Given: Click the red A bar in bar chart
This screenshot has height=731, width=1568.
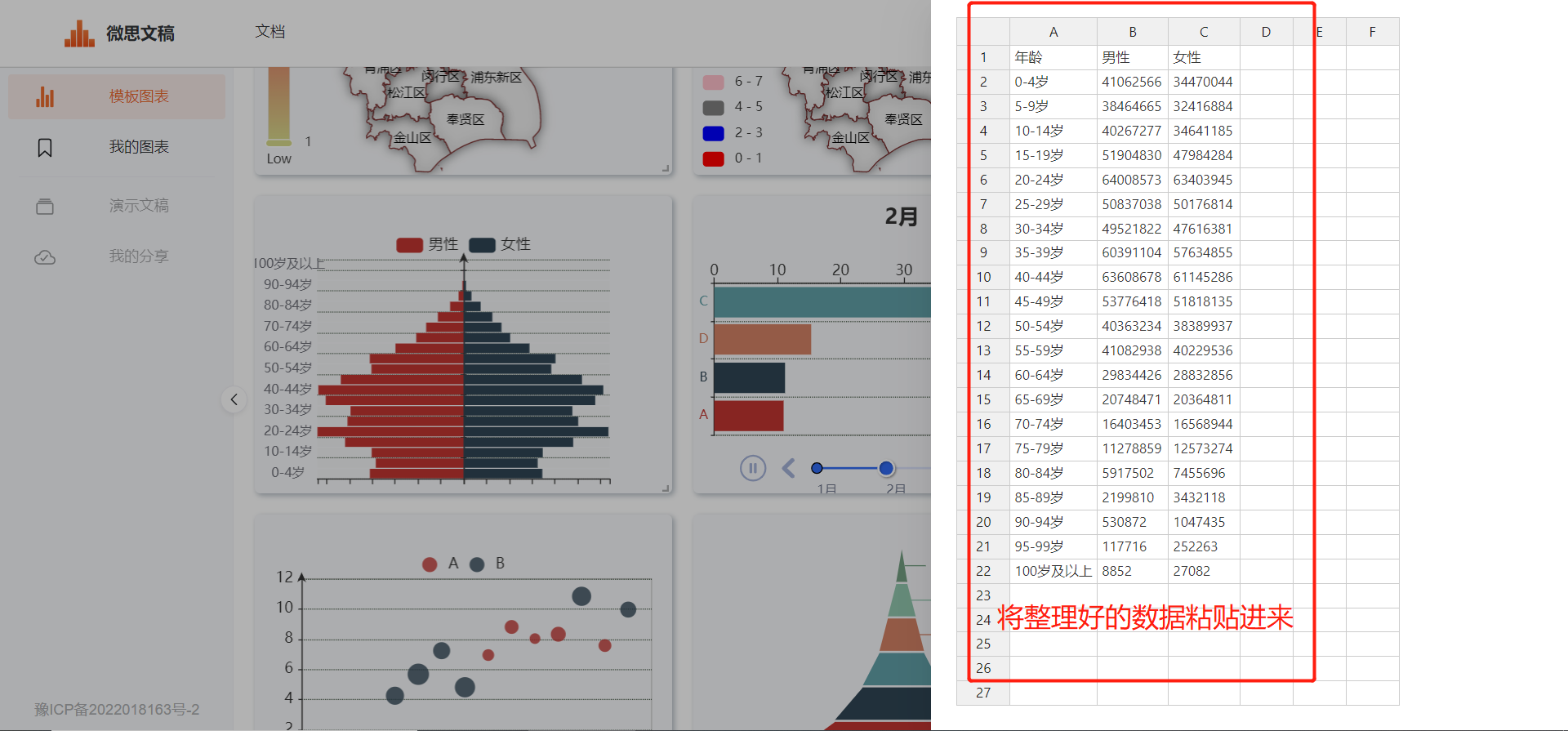Looking at the screenshot, I should 749,415.
